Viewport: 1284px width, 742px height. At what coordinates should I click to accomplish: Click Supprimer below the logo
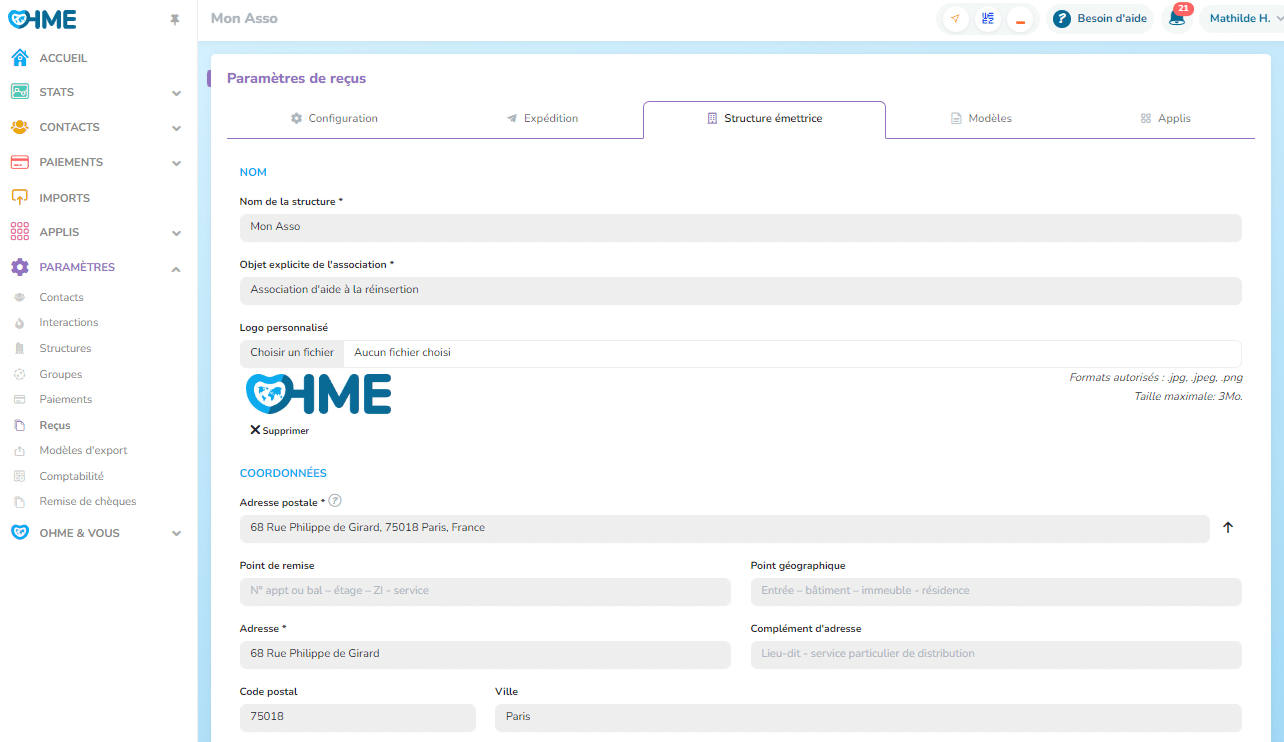[x=280, y=431]
